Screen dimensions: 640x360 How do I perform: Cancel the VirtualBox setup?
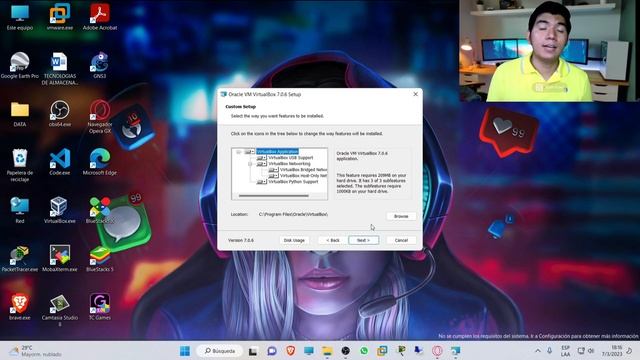pos(401,240)
